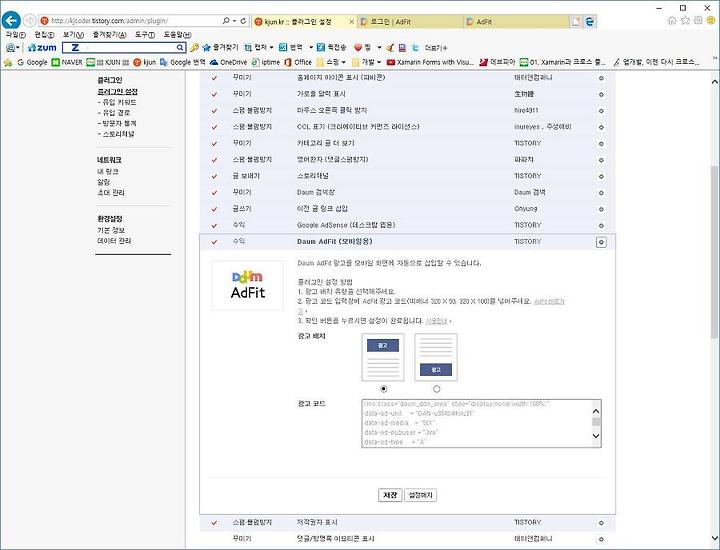Open settings gear for 가로줄 달력 표시 plugin
This screenshot has height=550, width=720.
601,95
